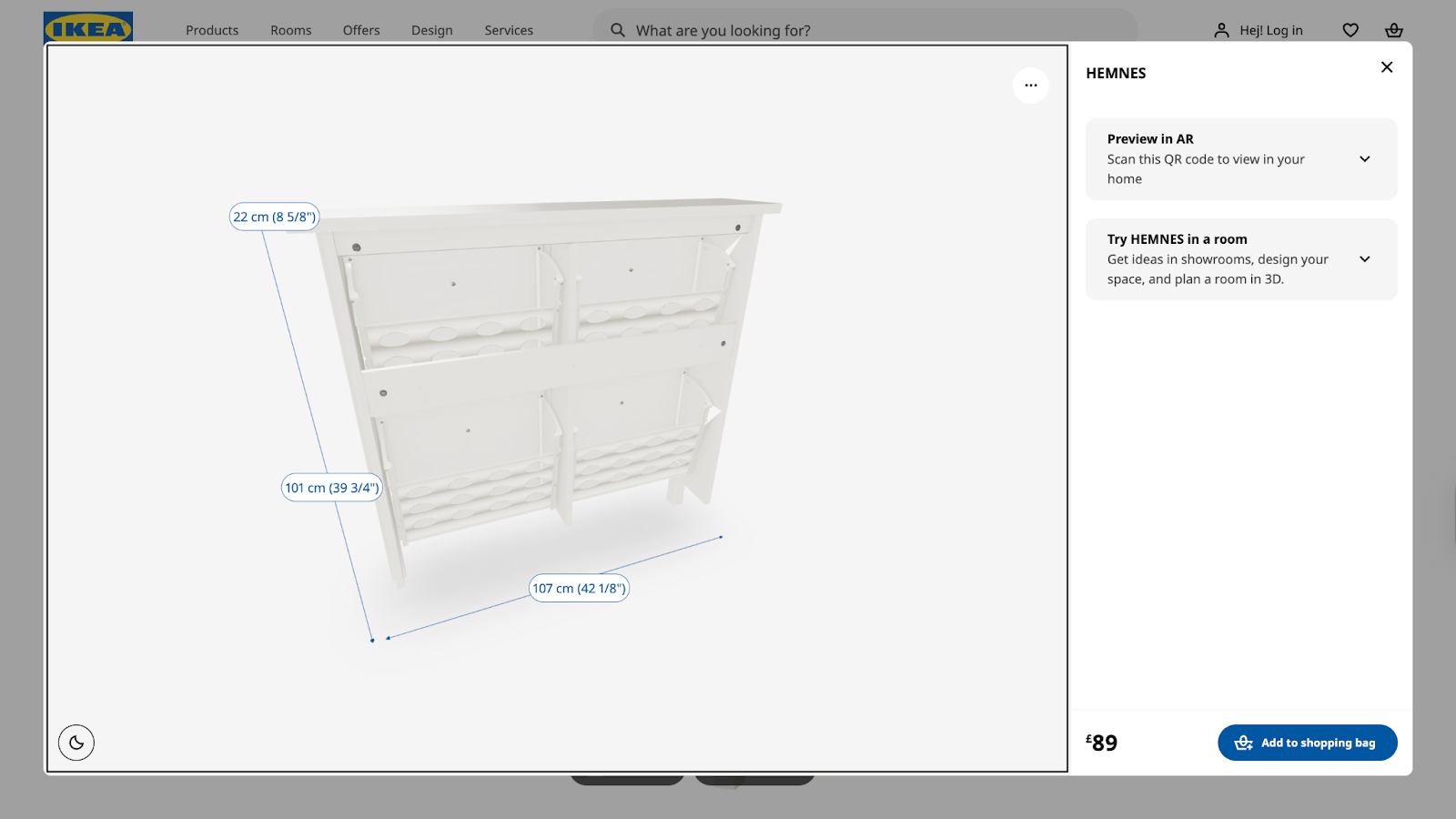
Task: Toggle the 101 cm dimension label
Action: point(331,487)
